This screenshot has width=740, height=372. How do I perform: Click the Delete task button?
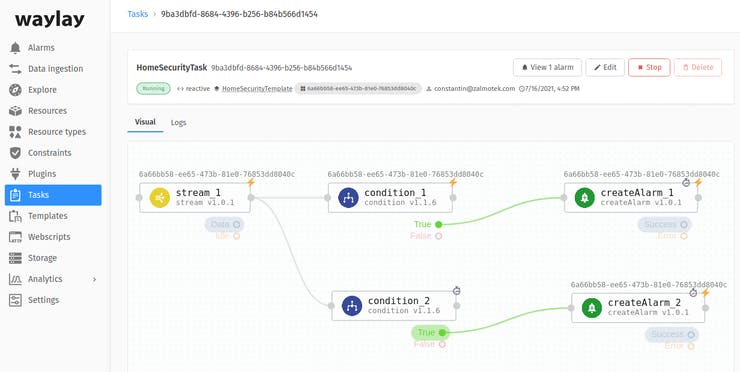pos(698,68)
